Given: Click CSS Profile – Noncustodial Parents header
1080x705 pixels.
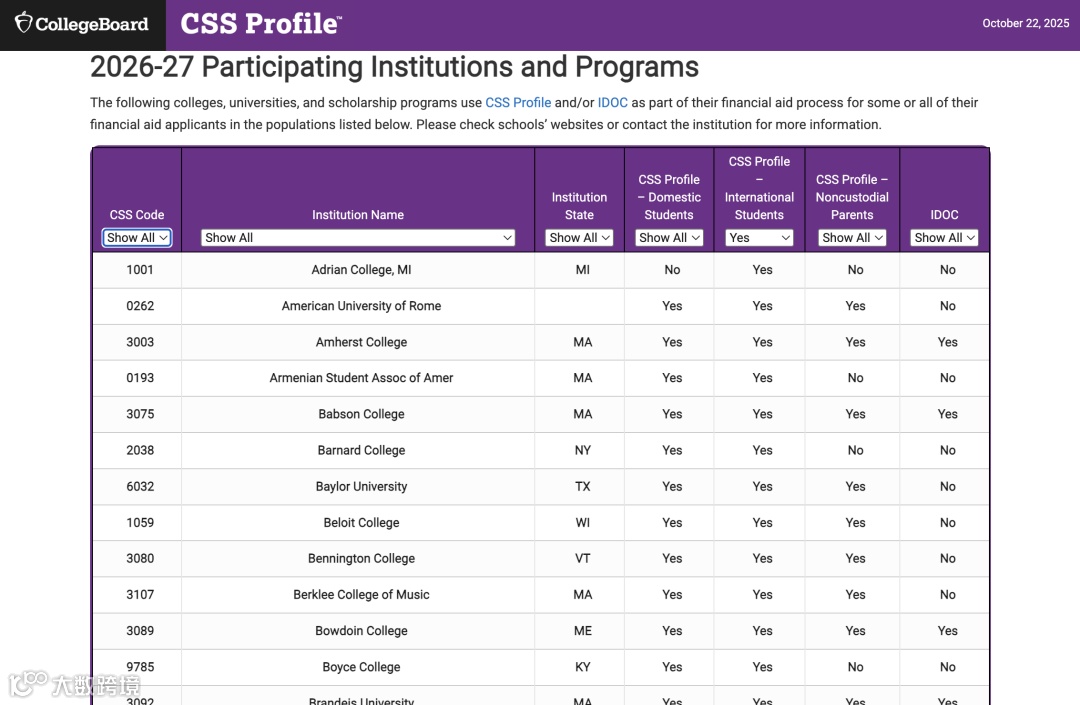Looking at the screenshot, I should (852, 197).
